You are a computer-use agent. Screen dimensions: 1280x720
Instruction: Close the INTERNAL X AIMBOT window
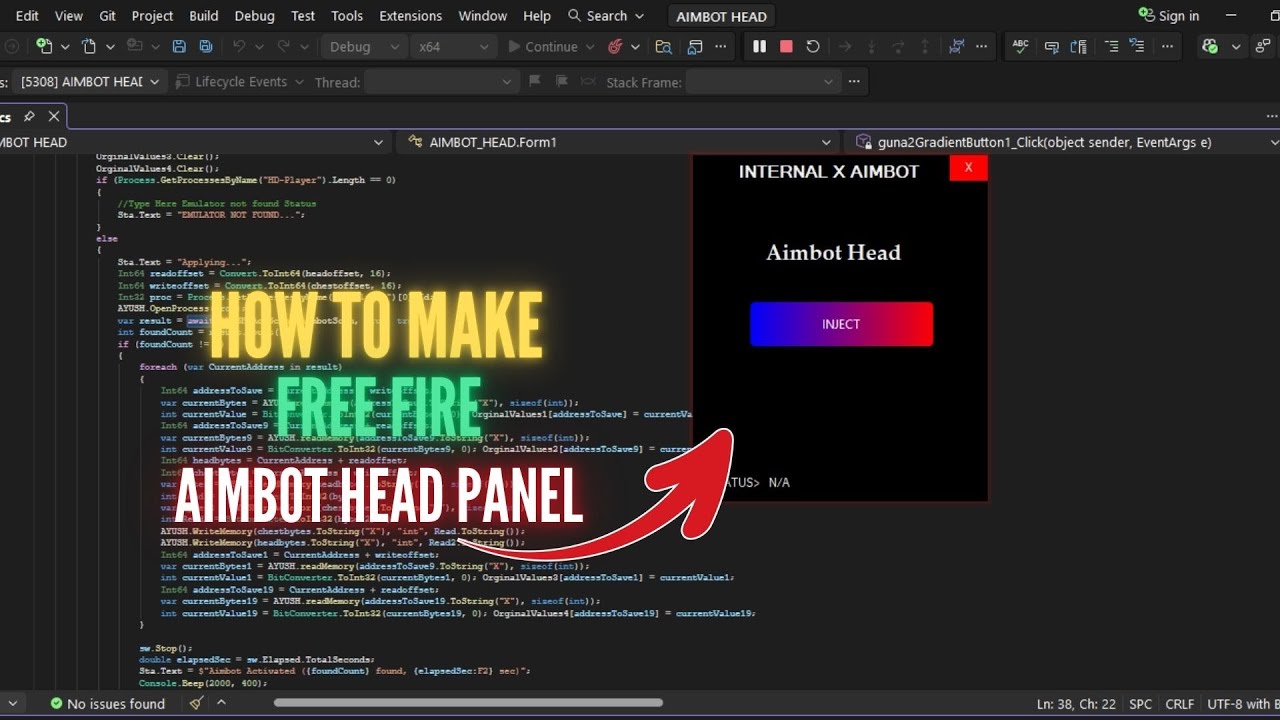(x=968, y=168)
